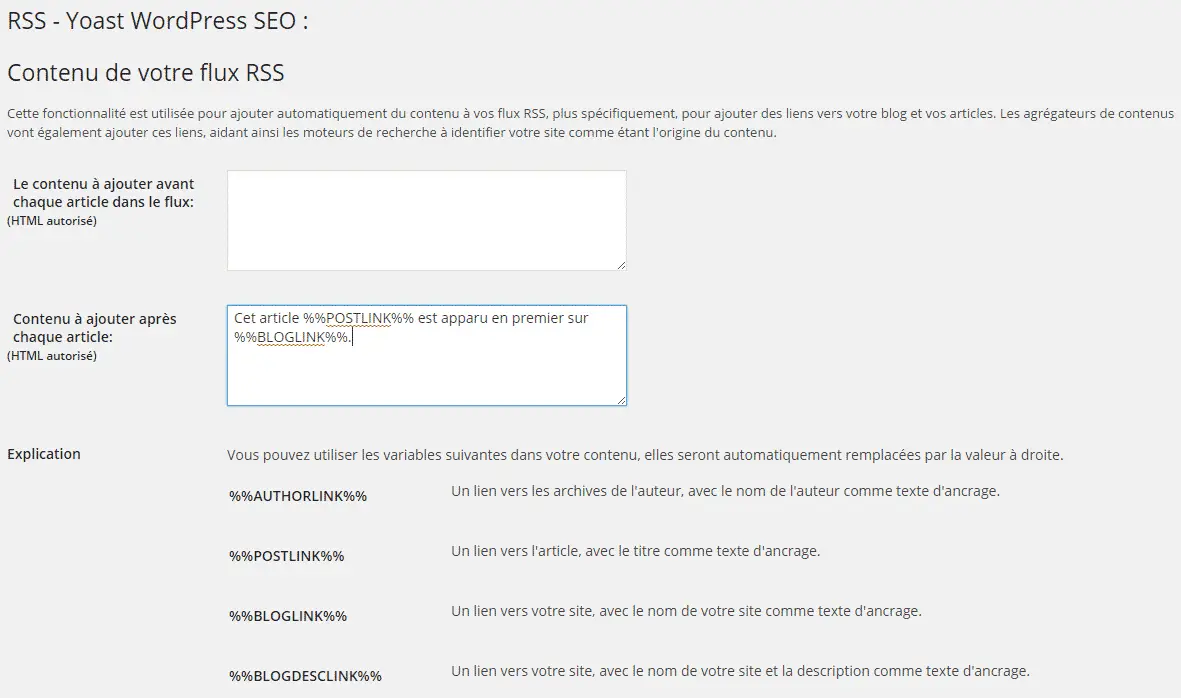Select the %%BLOGDESCLINK%% variable text
Screen dimensions: 1181x698
306,676
